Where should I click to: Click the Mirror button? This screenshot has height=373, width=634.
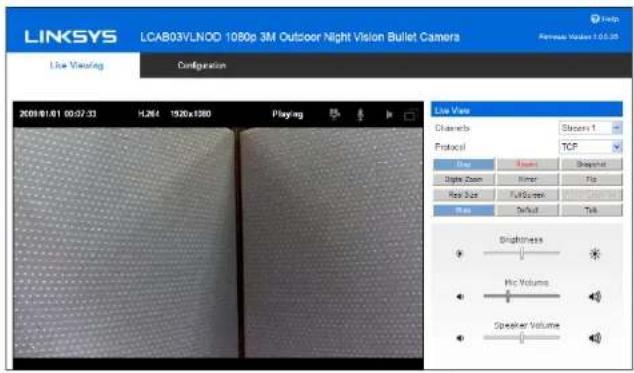point(527,179)
